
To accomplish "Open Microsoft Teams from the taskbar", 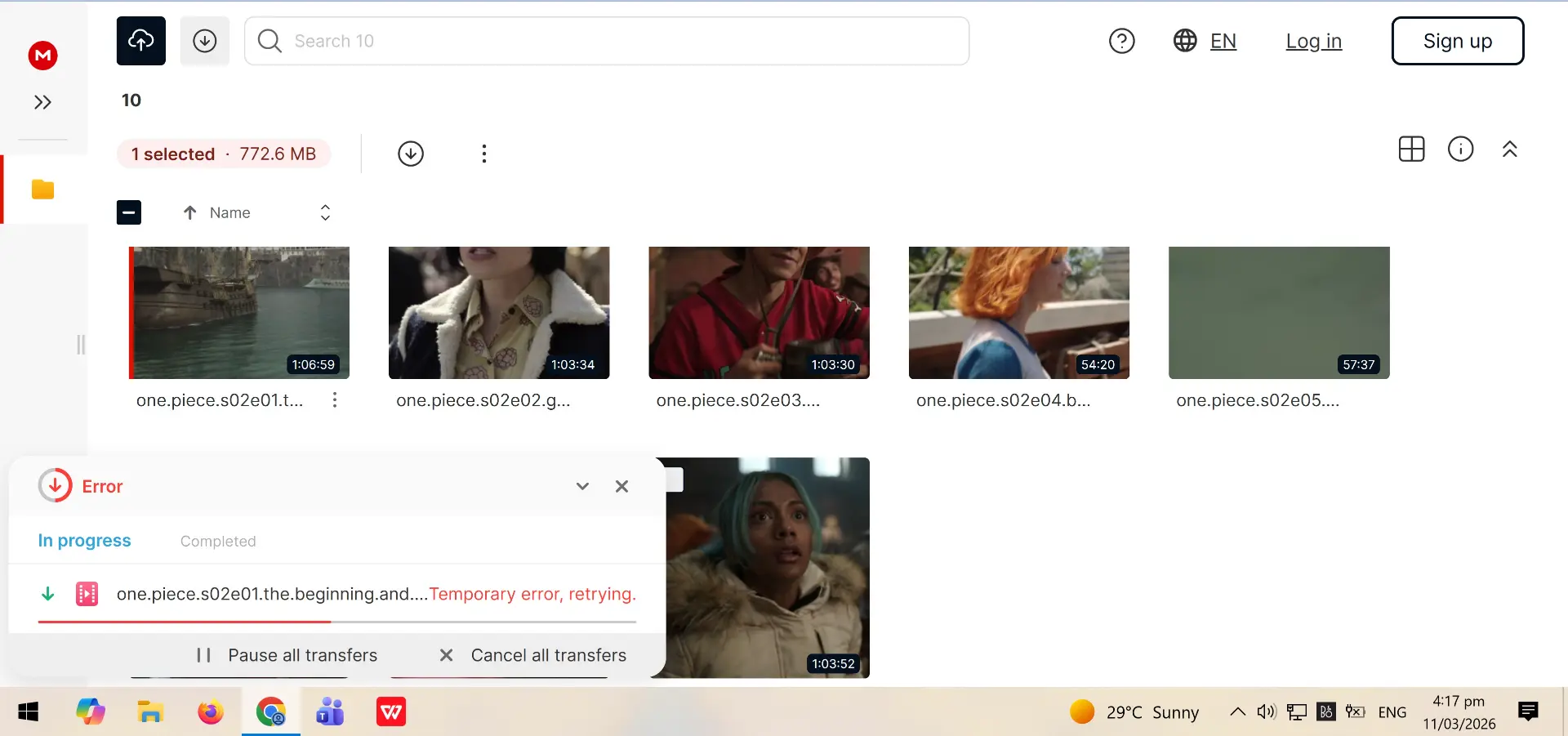I will point(331,712).
